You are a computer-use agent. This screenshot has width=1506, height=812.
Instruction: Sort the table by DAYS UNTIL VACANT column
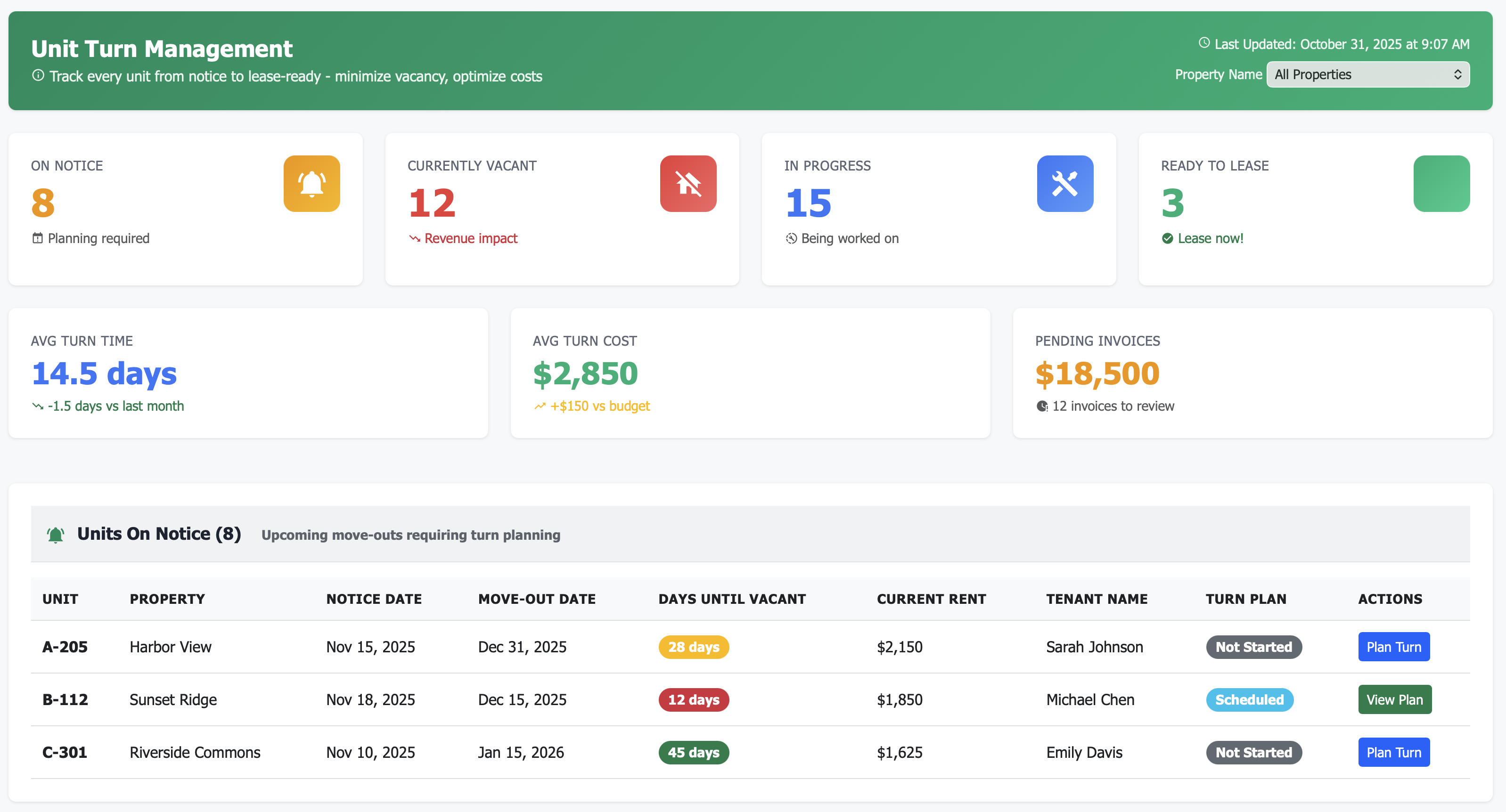click(732, 598)
